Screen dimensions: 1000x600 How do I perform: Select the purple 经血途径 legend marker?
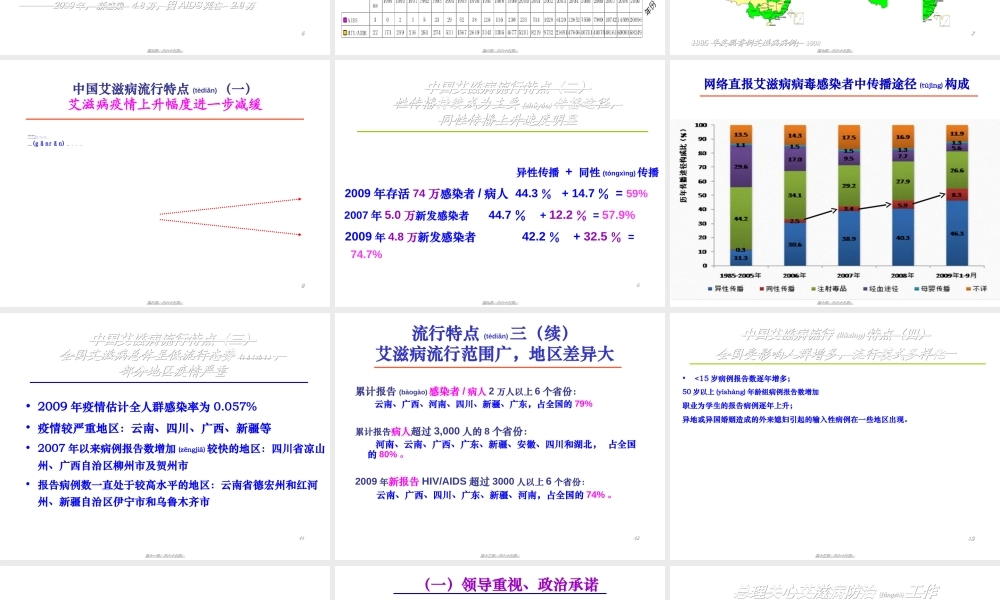[x=864, y=288]
